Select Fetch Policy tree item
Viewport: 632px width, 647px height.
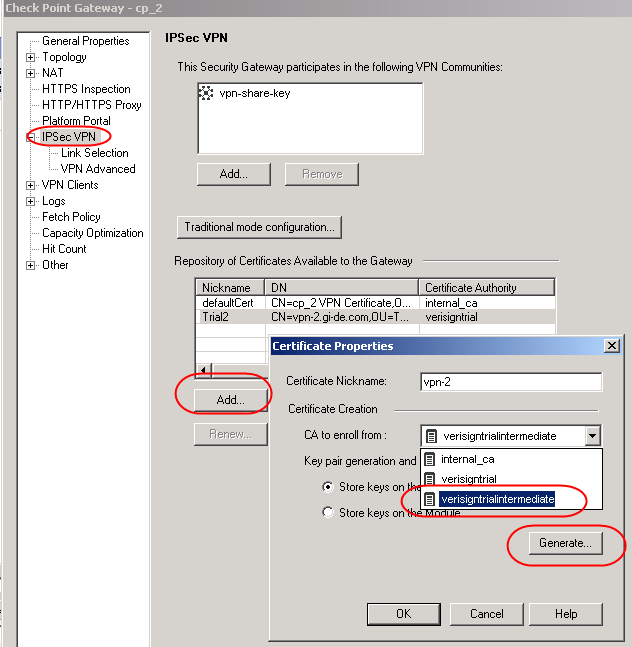tap(71, 217)
